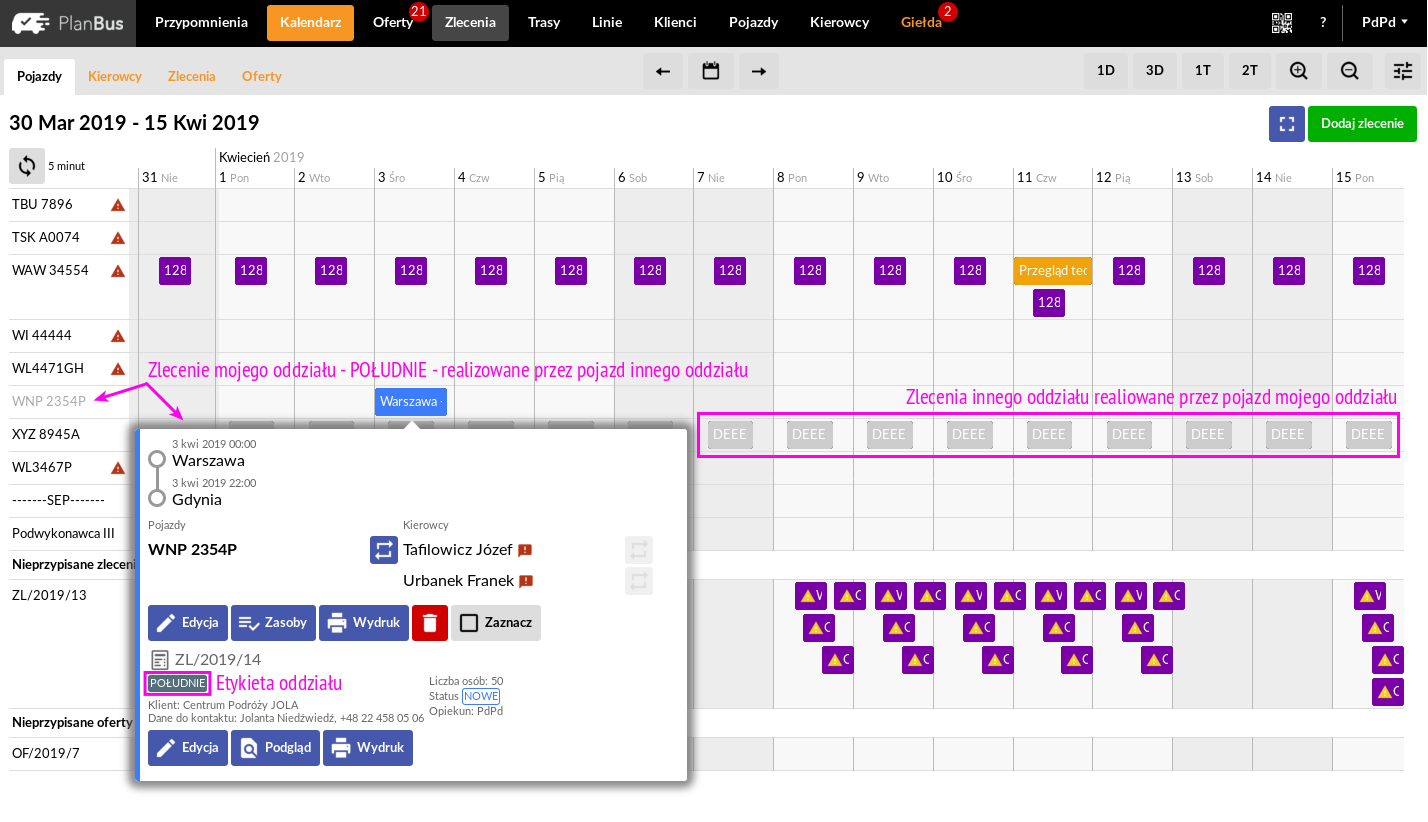The width and height of the screenshot is (1428, 822).
Task: Open Przypomnienia menu
Action: coord(201,22)
